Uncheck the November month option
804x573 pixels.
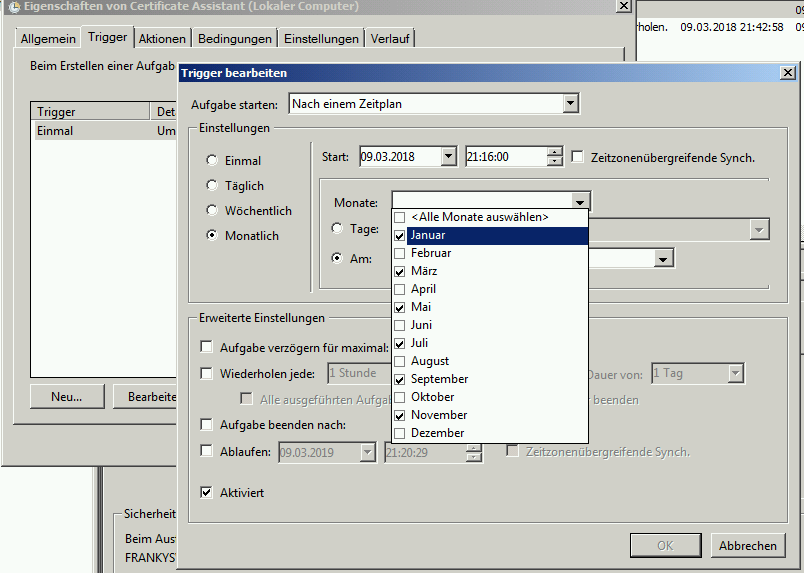click(x=400, y=415)
